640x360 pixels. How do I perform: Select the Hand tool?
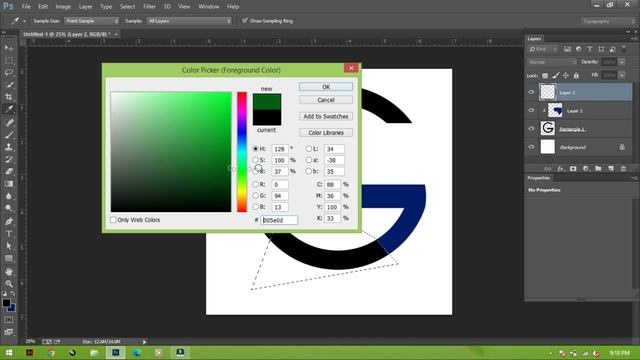click(x=9, y=272)
